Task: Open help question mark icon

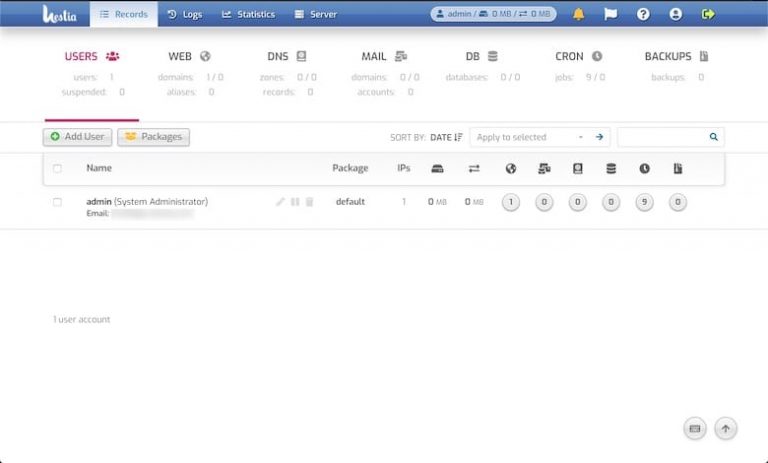Action: 643,14
